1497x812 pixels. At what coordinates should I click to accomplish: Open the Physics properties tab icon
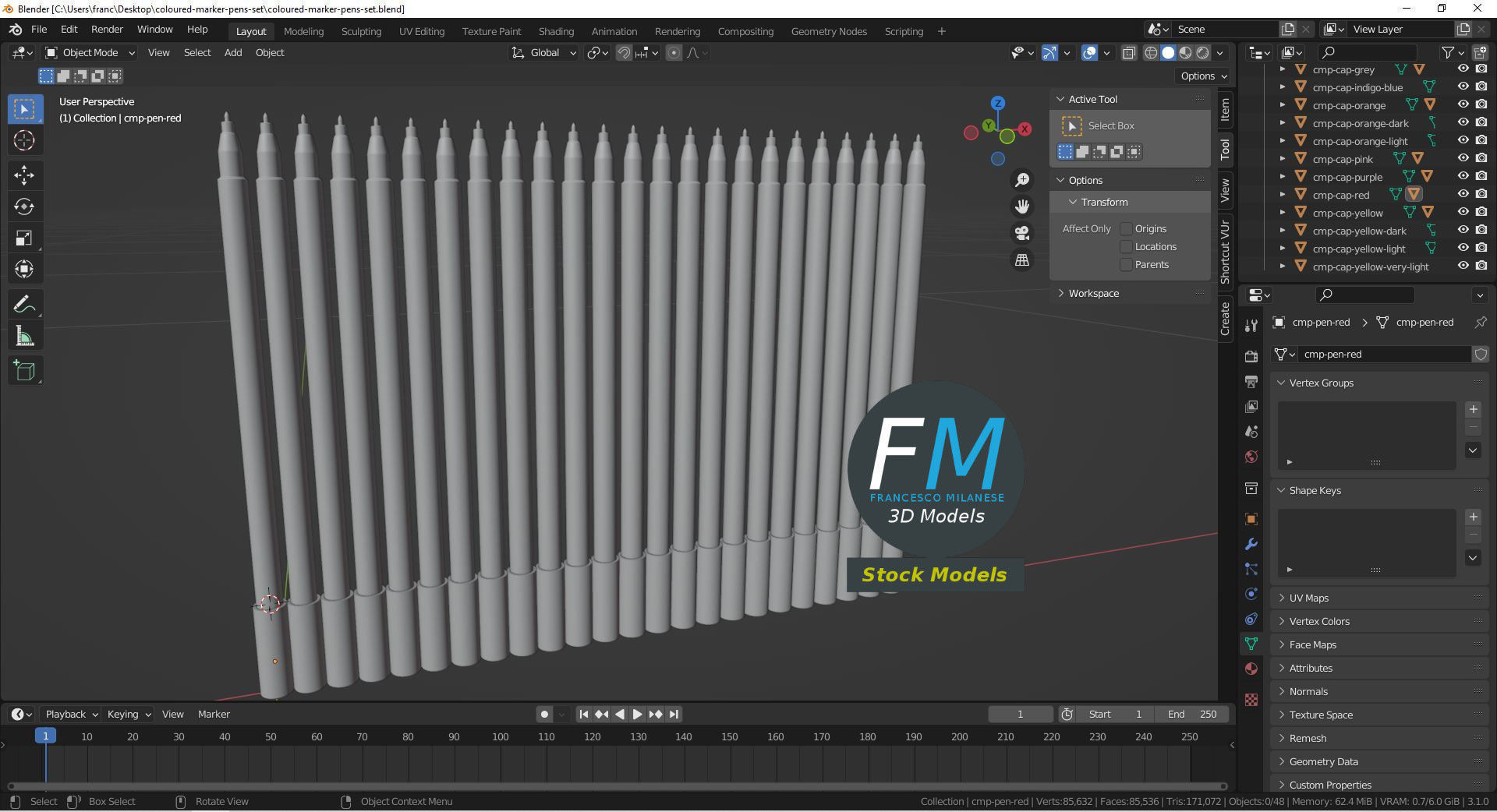pyautogui.click(x=1251, y=594)
